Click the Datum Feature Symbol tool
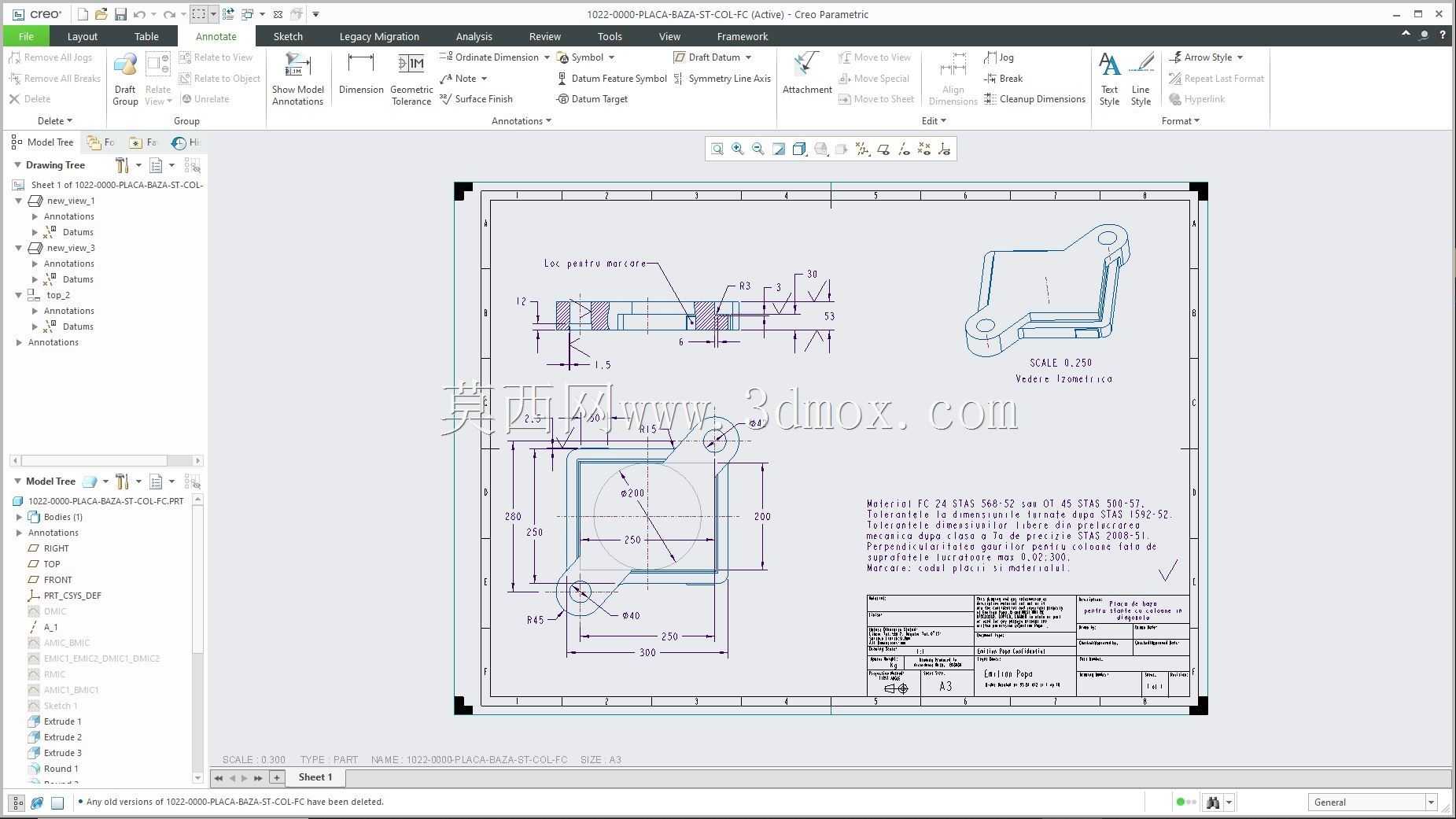This screenshot has height=819, width=1456. 612,79
